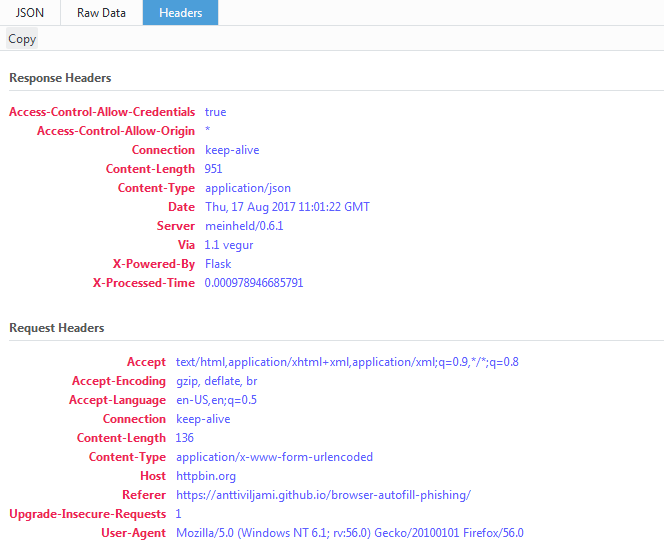The image size is (664, 554).
Task: Click the Response Headers section title
Action: coord(60,78)
